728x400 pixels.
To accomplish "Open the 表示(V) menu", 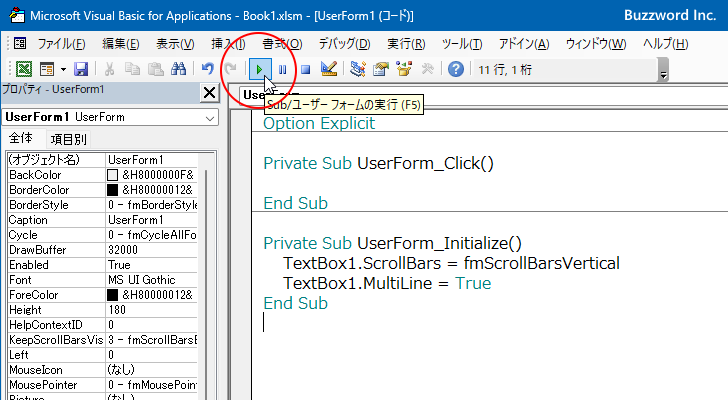I will coord(175,44).
